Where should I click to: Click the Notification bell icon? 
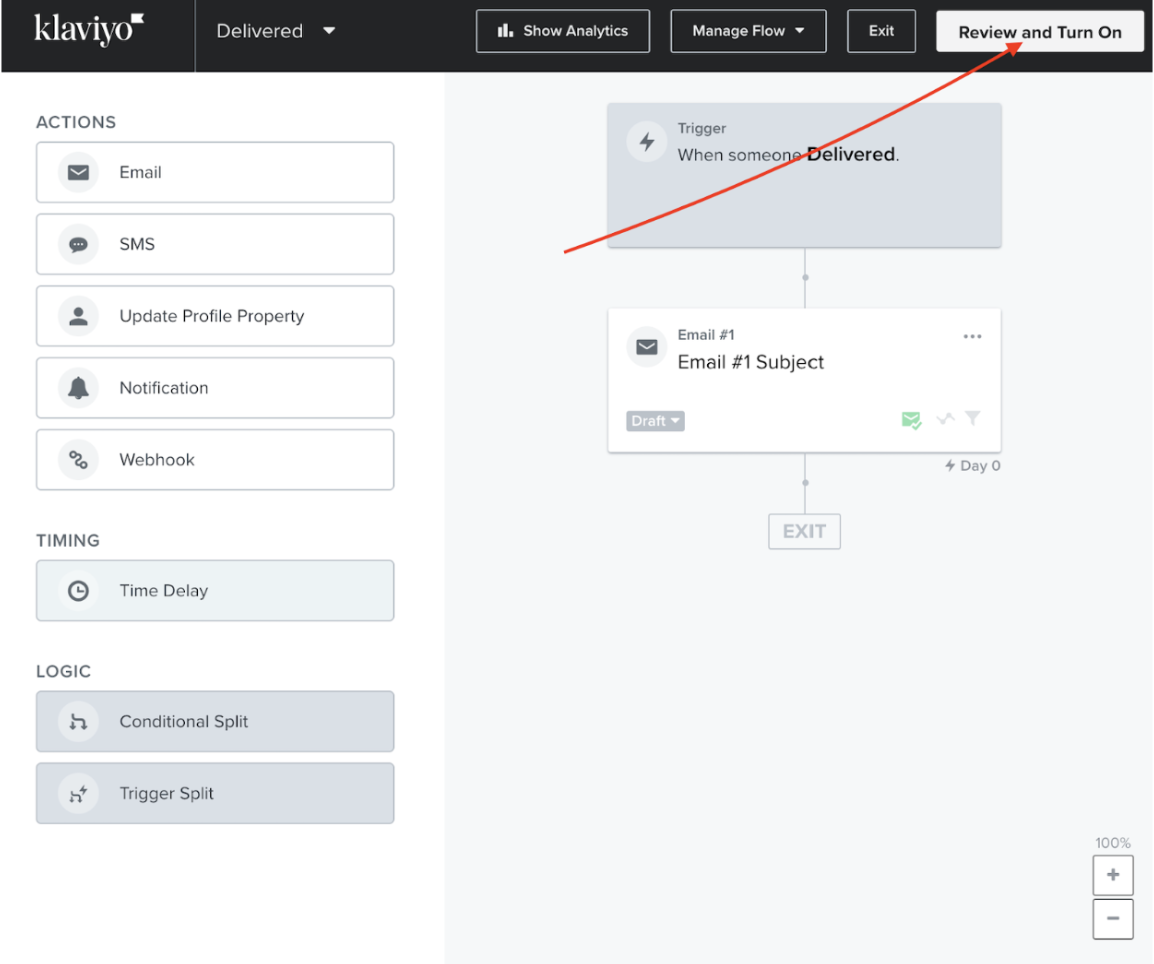[78, 388]
